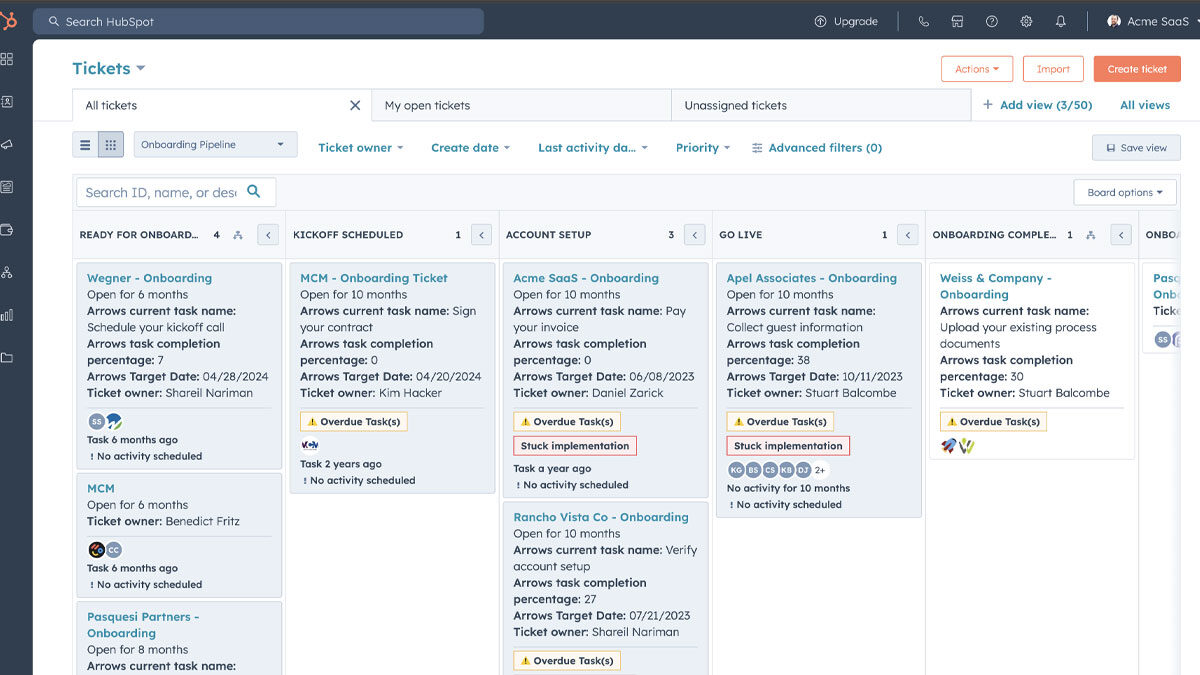
Task: Open the Acme SaaS - Onboarding ticket
Action: tap(586, 278)
